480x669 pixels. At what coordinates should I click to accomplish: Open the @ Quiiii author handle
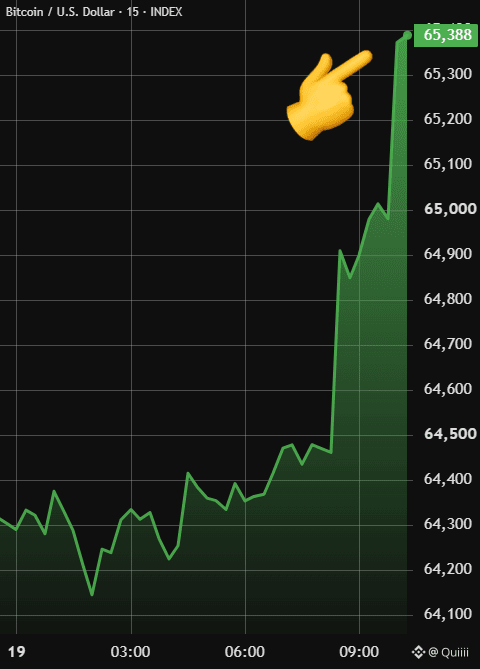[448, 652]
